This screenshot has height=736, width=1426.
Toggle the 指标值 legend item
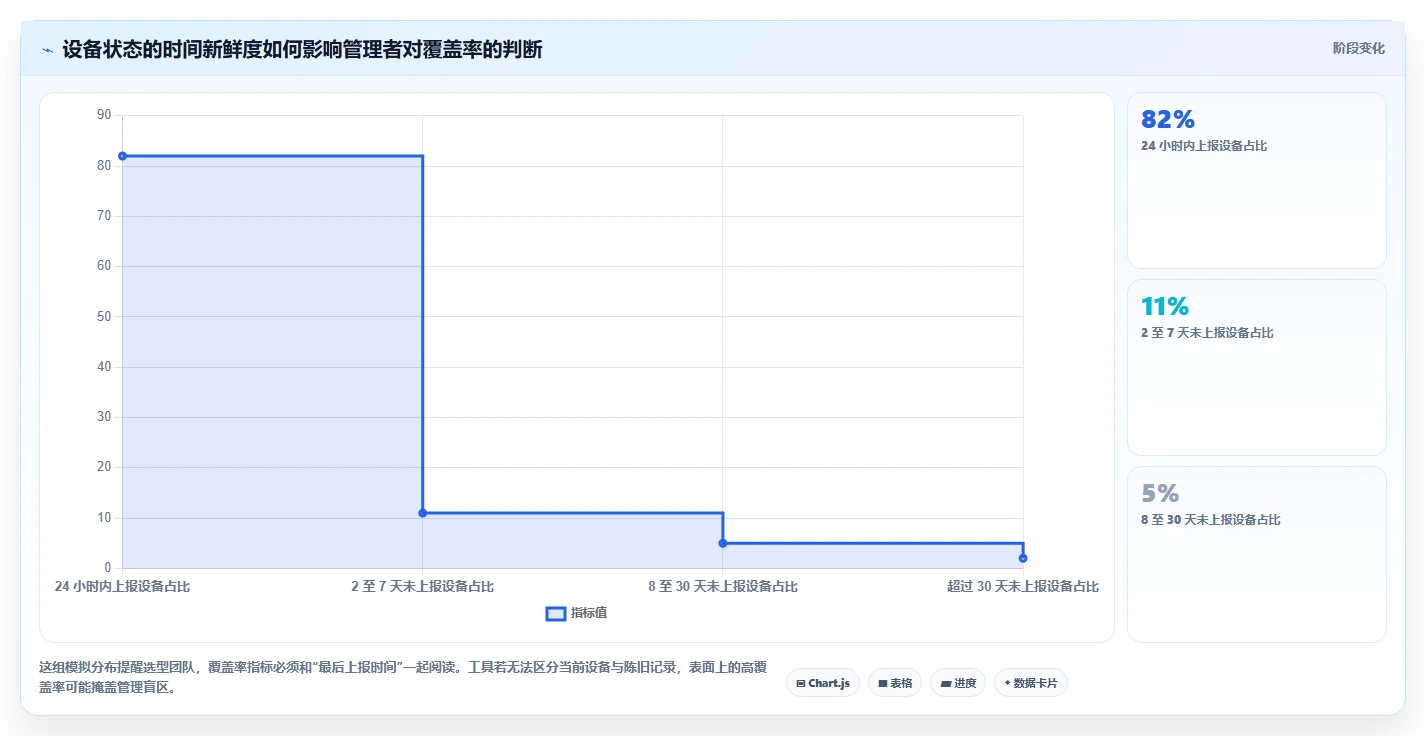click(576, 613)
